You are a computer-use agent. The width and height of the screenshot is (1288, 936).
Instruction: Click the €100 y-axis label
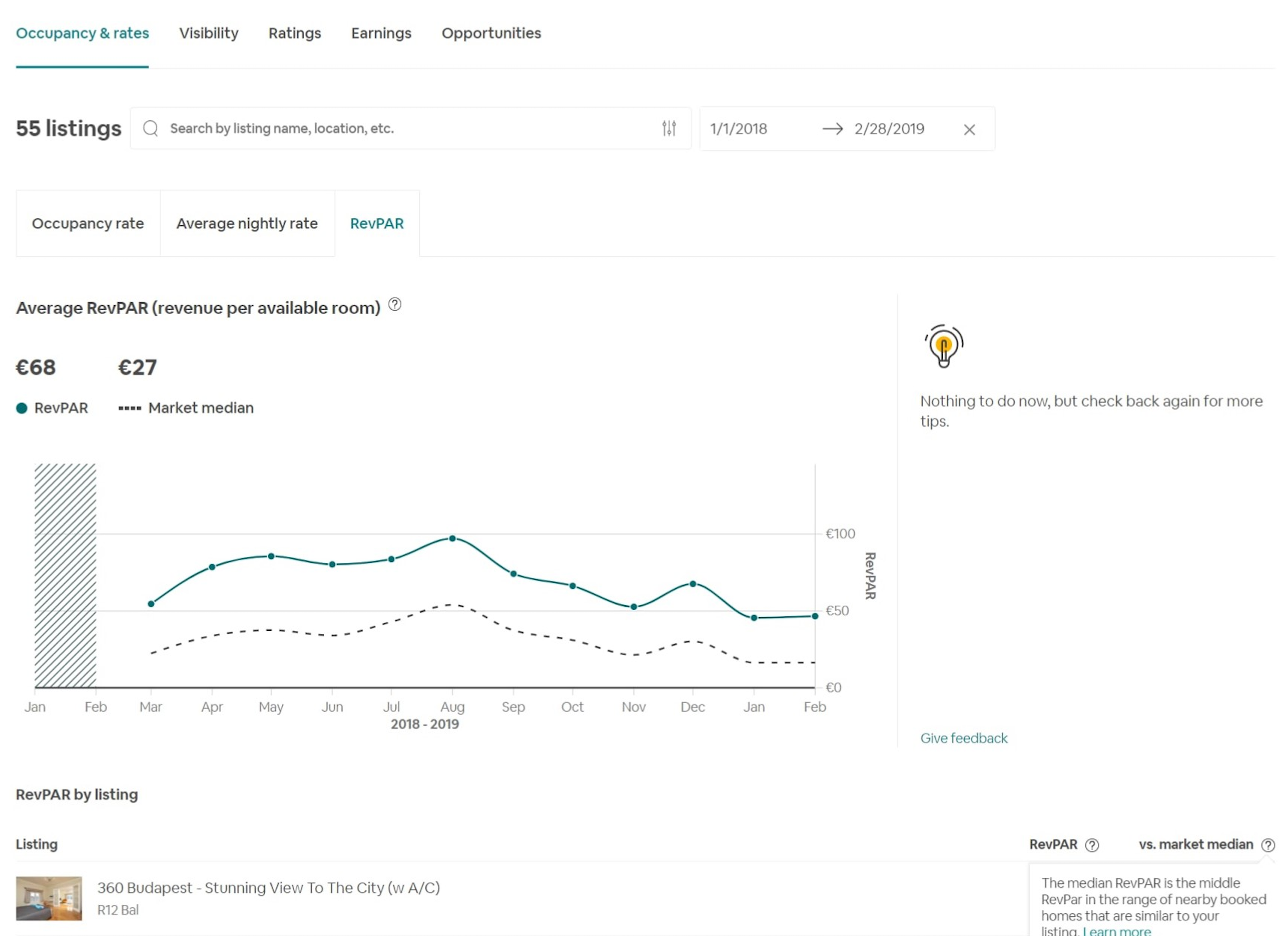point(840,534)
